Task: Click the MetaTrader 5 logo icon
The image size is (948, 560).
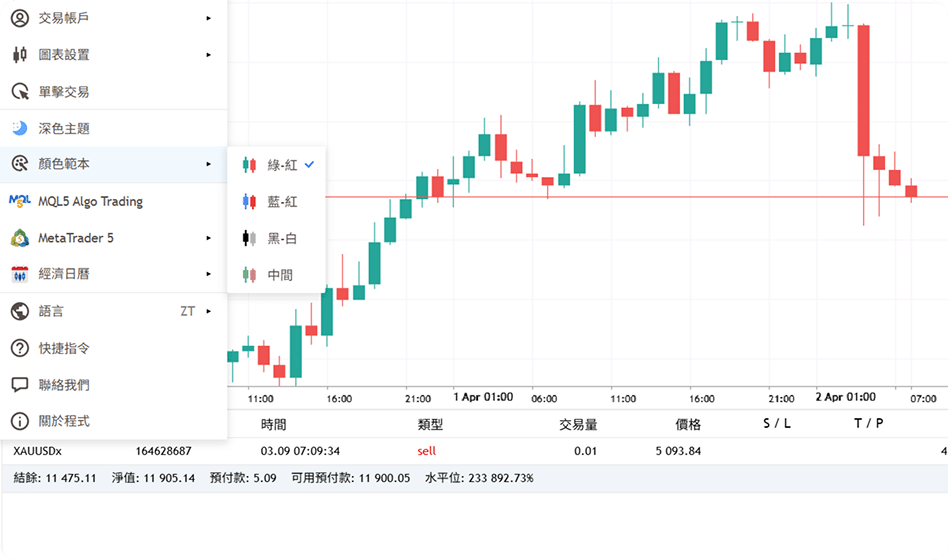Action: [19, 238]
